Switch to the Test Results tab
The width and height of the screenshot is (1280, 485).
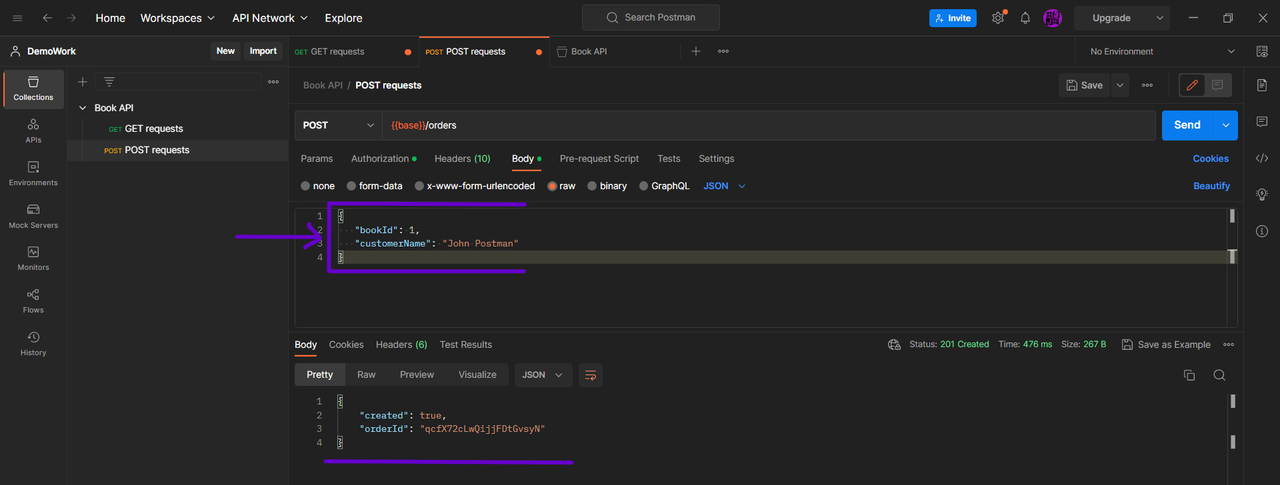pos(466,344)
